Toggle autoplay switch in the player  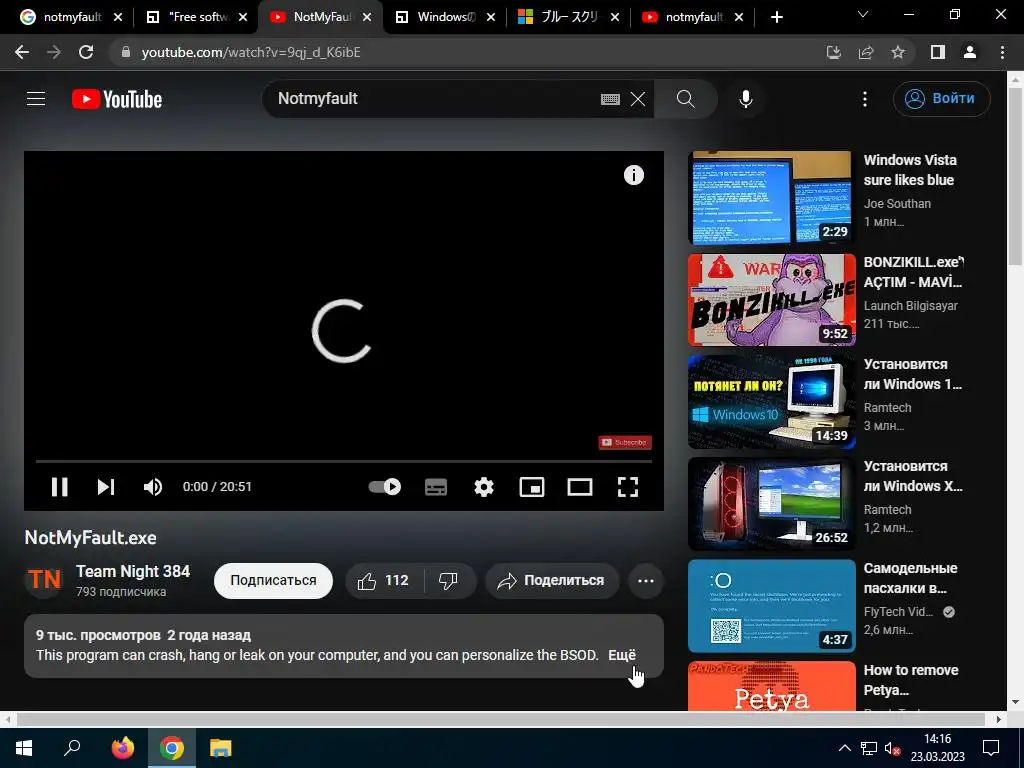[385, 487]
